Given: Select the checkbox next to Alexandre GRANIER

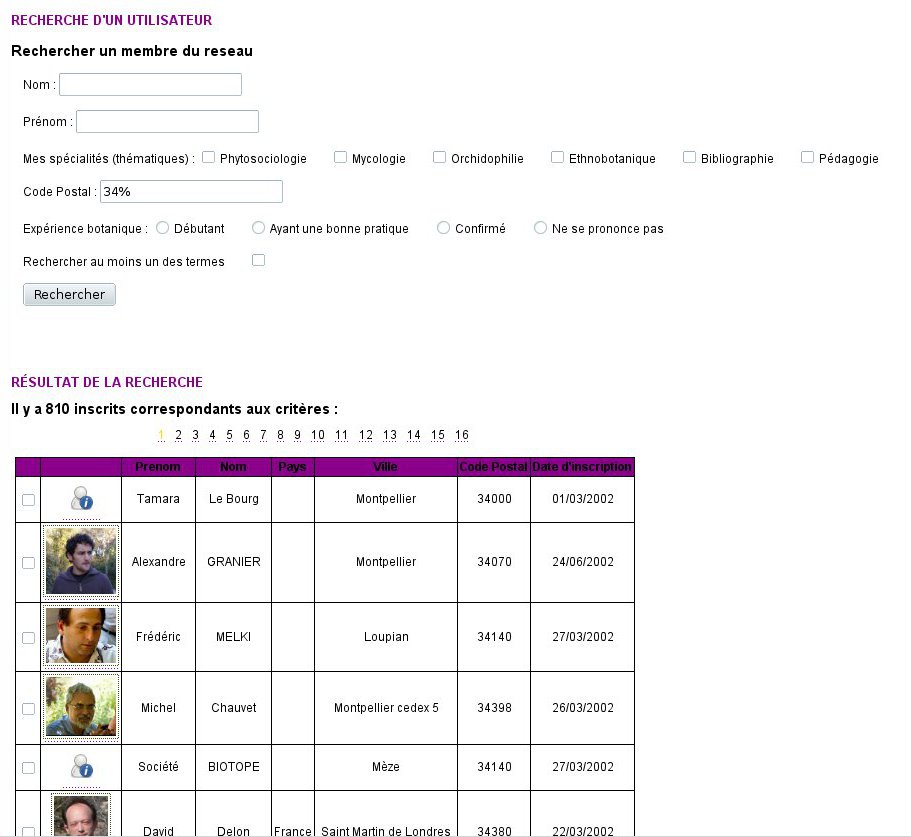Looking at the screenshot, I should pyautogui.click(x=28, y=562).
